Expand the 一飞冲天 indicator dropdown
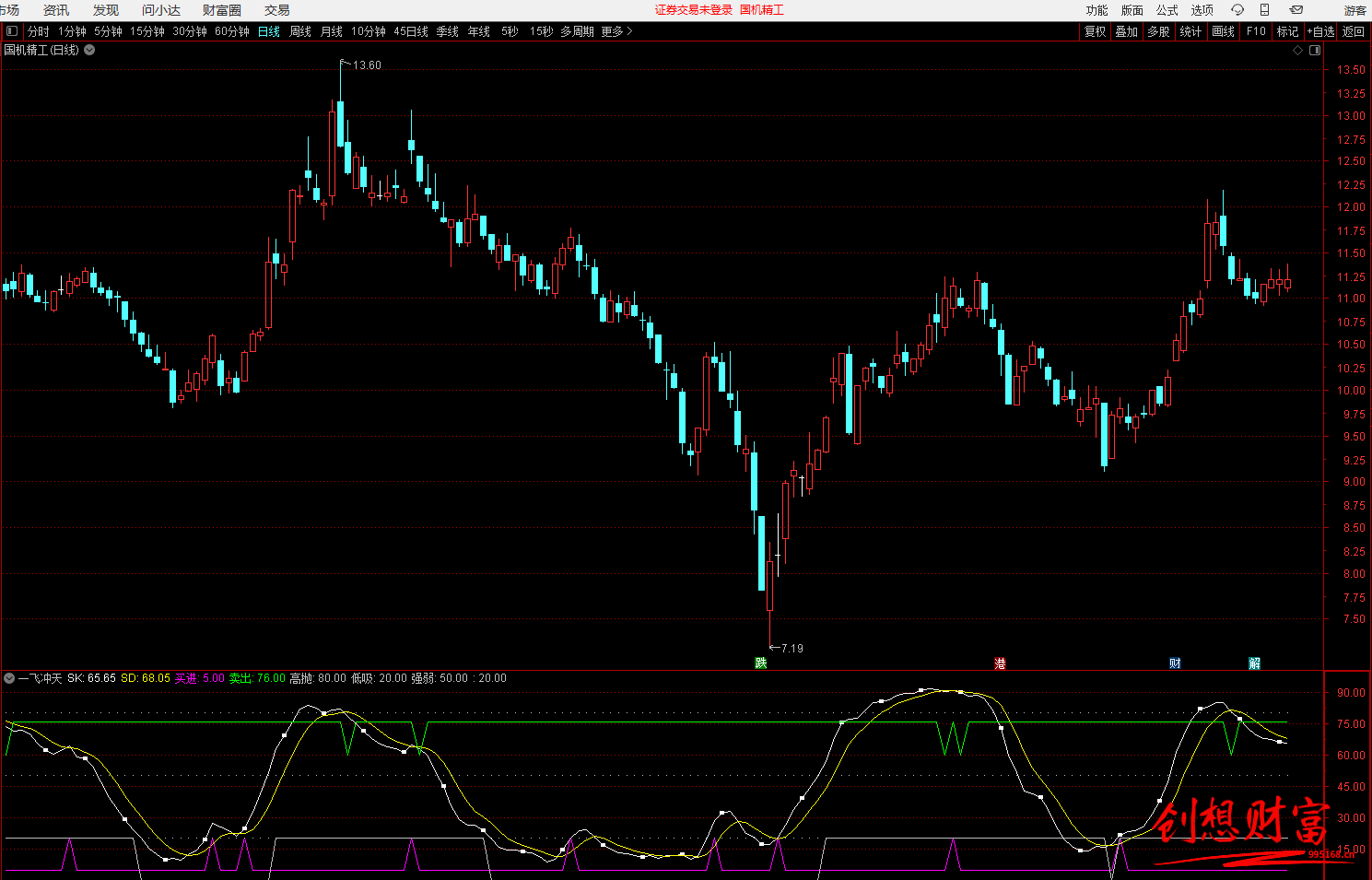The width and height of the screenshot is (1372, 880). (x=9, y=678)
